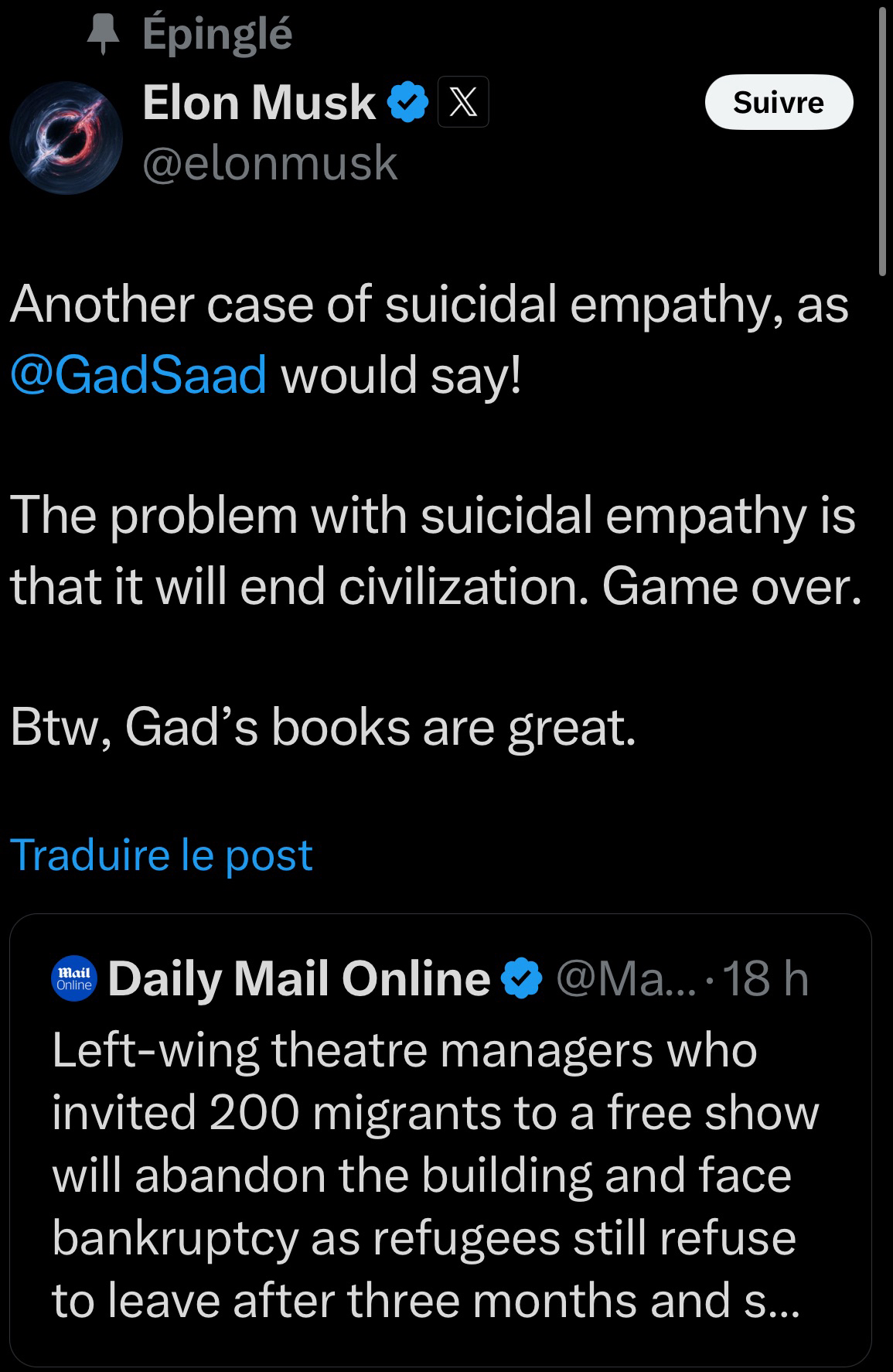Click the vertical scrollbar on the right
This screenshot has width=893, height=1372.
pos(882,139)
